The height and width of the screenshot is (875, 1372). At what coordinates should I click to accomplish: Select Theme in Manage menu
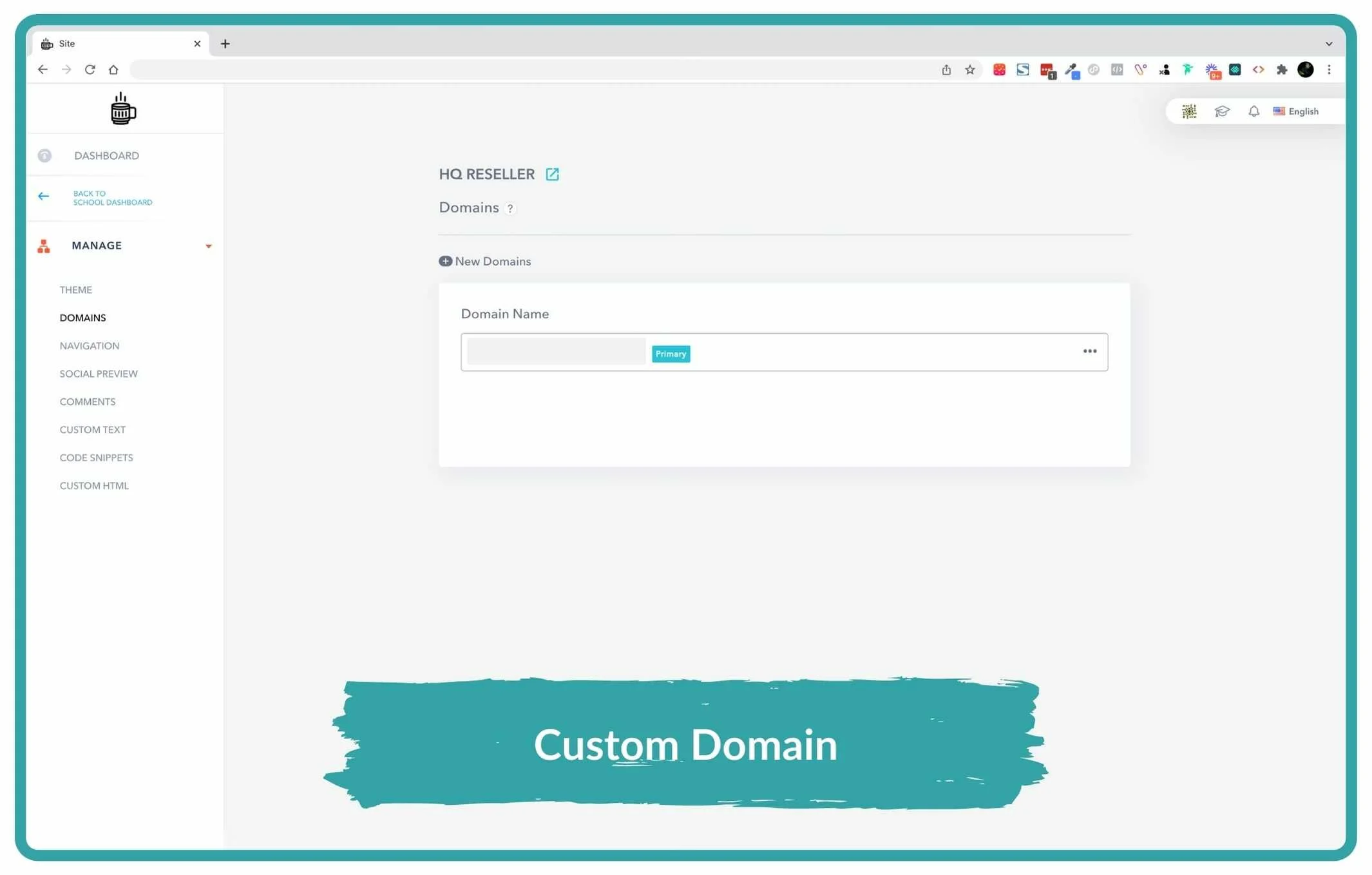tap(76, 290)
